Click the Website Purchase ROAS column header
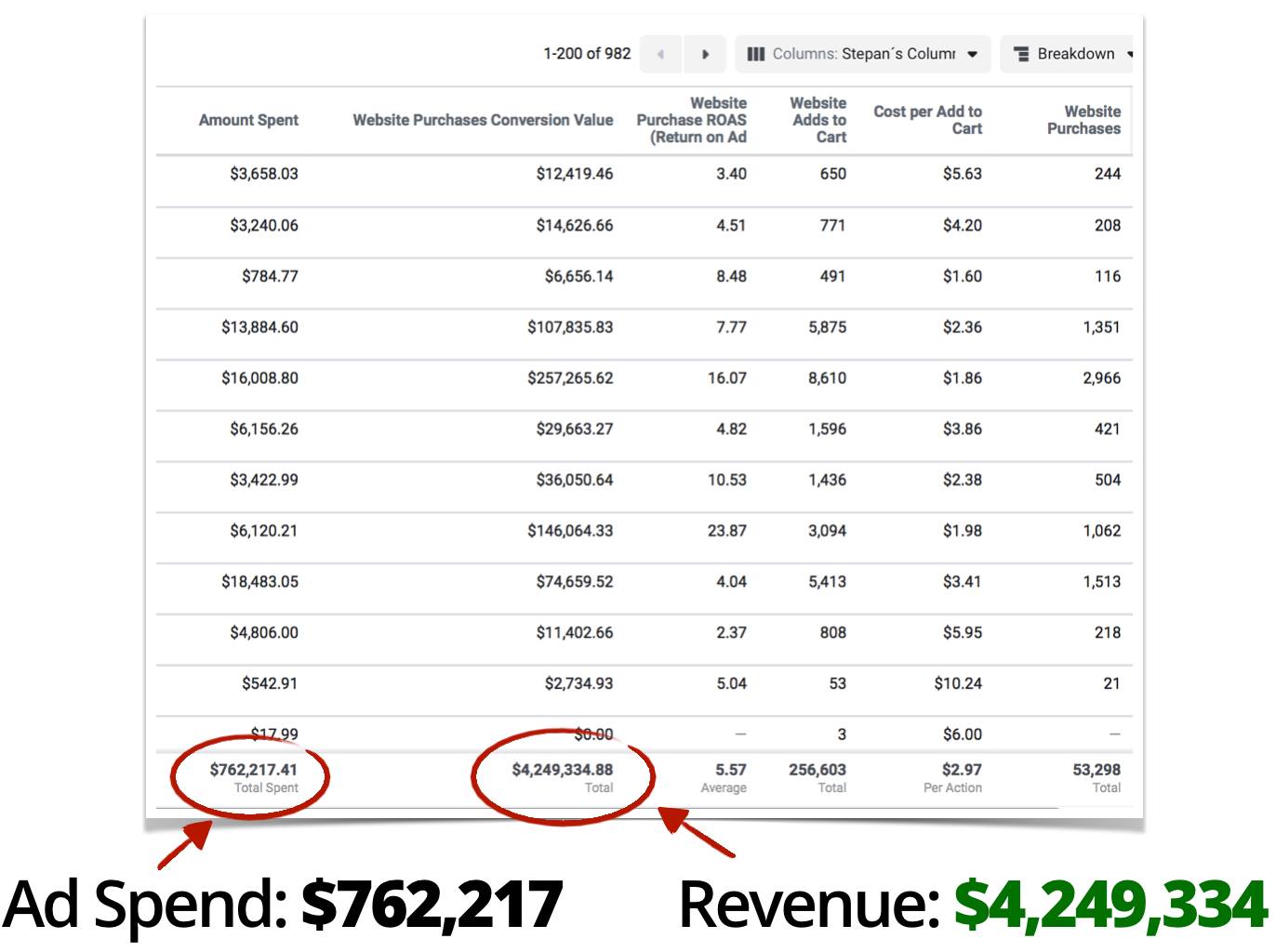This screenshot has width=1276, height=952. click(691, 120)
